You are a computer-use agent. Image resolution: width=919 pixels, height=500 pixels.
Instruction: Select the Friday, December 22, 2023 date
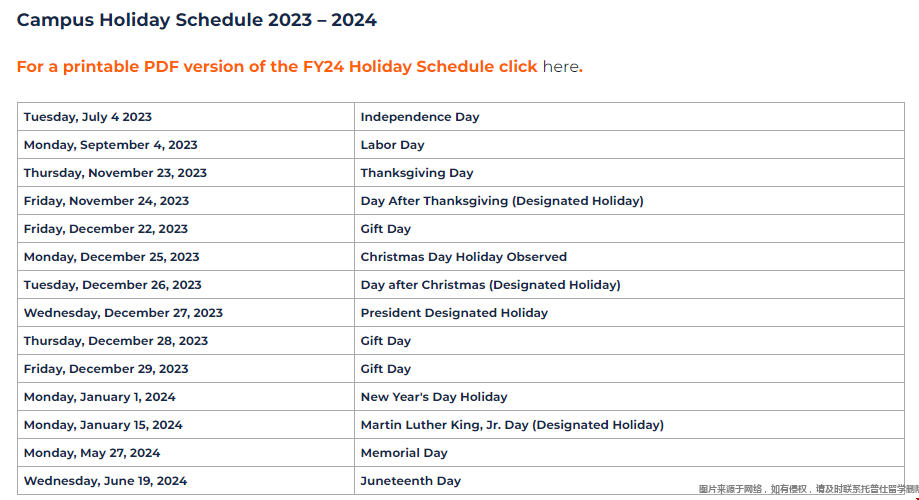106,229
